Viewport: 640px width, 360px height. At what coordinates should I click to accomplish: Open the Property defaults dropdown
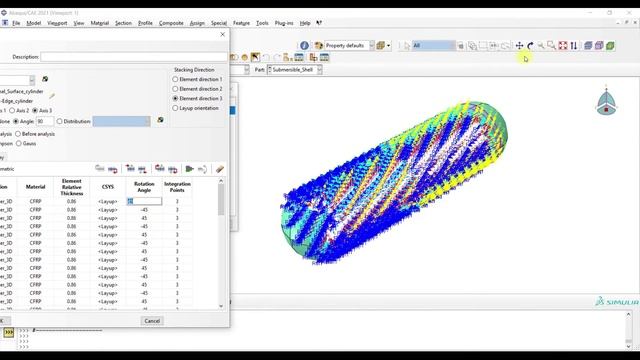[x=349, y=46]
